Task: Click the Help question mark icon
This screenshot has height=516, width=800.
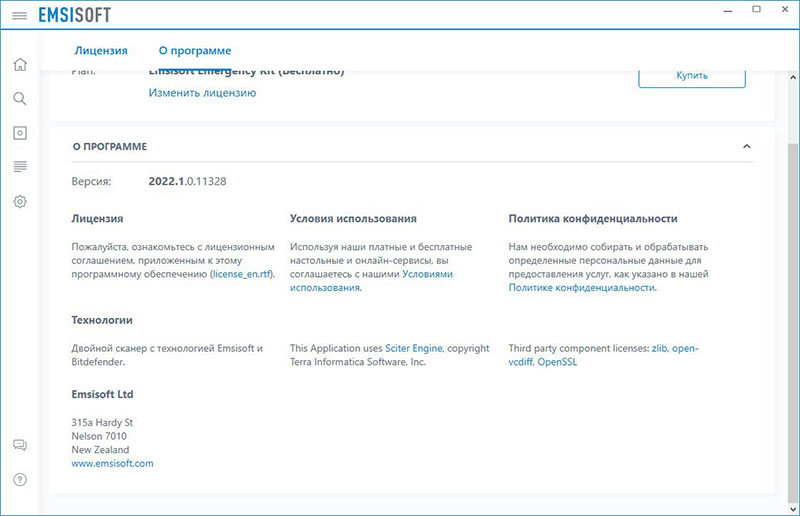Action: click(x=19, y=479)
